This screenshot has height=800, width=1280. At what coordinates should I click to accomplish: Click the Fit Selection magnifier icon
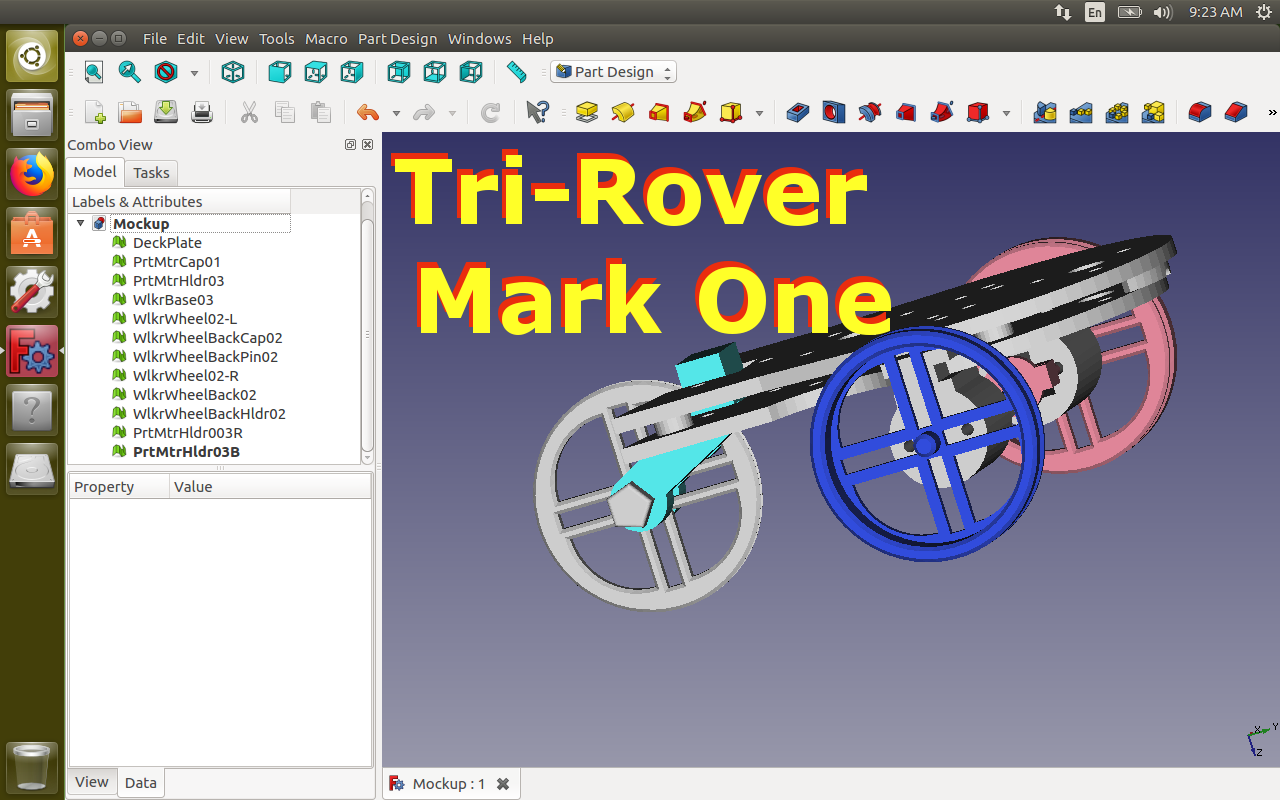pyautogui.click(x=129, y=72)
